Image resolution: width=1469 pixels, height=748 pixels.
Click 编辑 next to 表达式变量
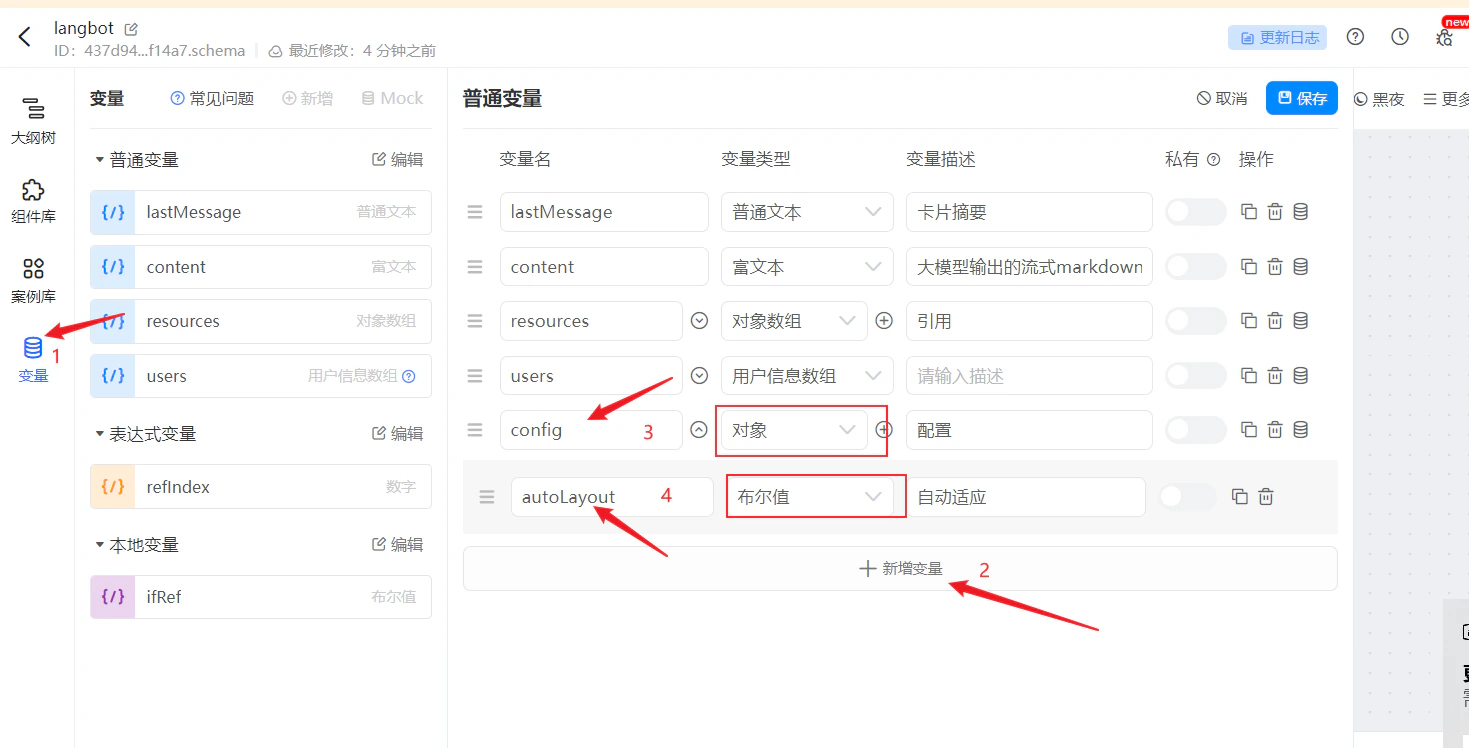pos(398,434)
